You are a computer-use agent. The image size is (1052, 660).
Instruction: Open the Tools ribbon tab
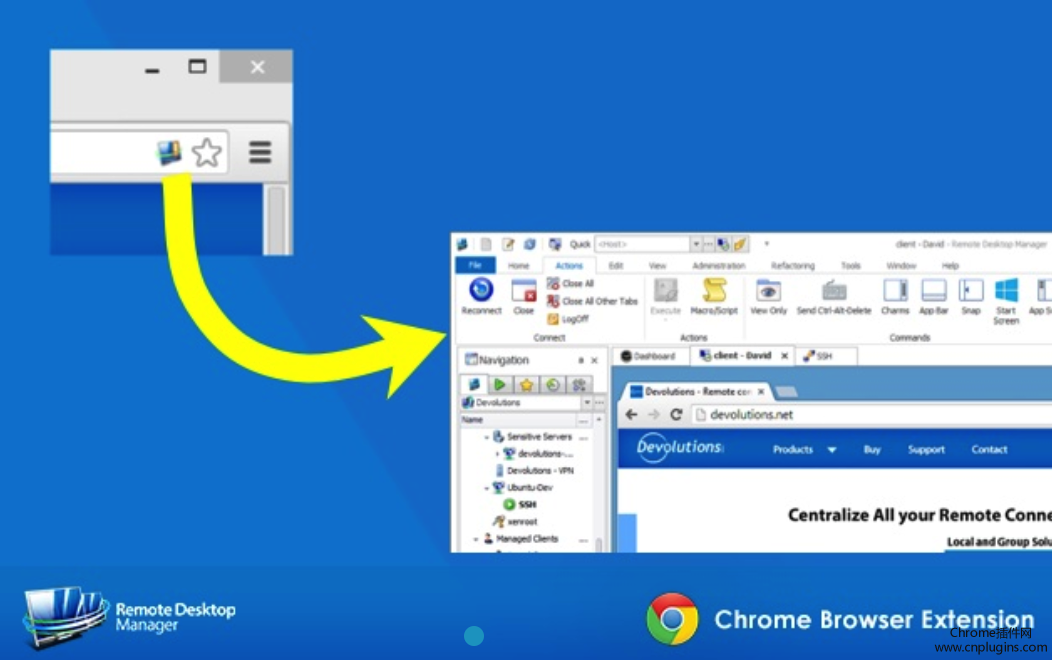[x=851, y=266]
